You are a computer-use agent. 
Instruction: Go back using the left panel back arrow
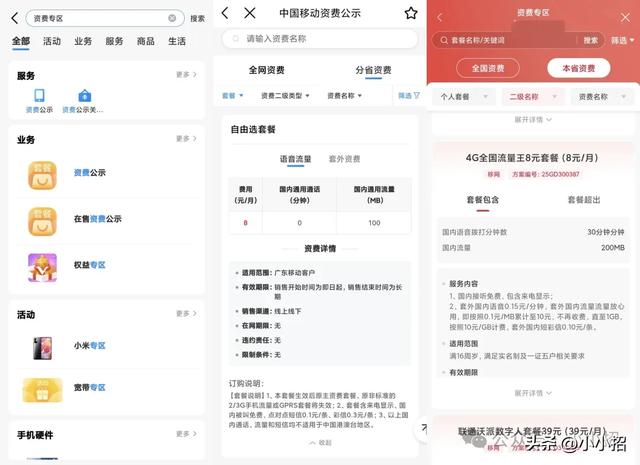click(x=15, y=18)
